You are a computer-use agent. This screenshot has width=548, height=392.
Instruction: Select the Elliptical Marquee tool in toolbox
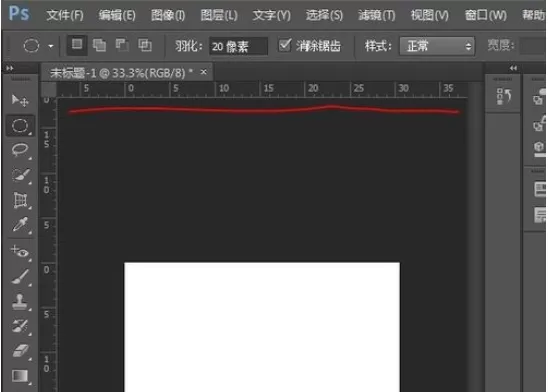pyautogui.click(x=20, y=126)
